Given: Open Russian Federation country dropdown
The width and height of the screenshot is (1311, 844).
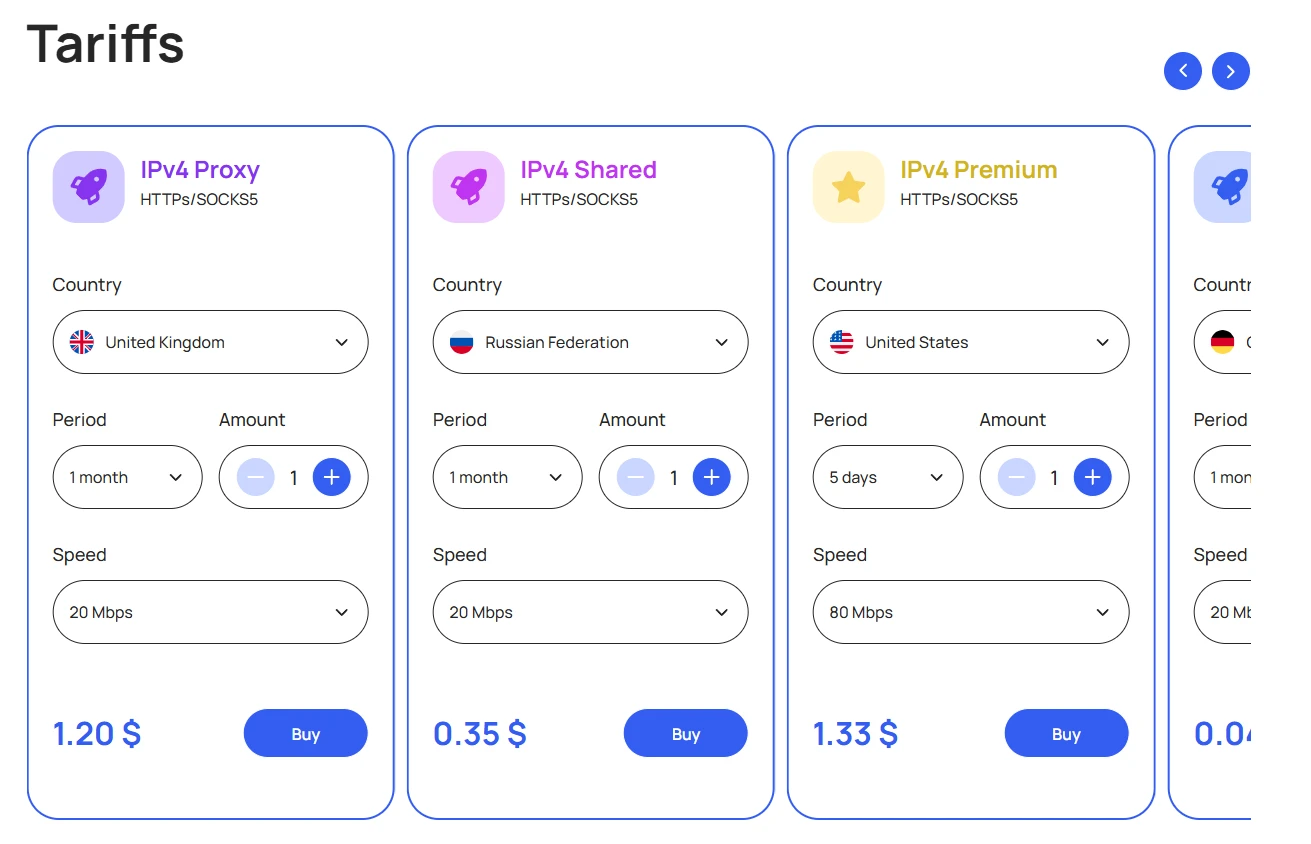Looking at the screenshot, I should click(590, 342).
